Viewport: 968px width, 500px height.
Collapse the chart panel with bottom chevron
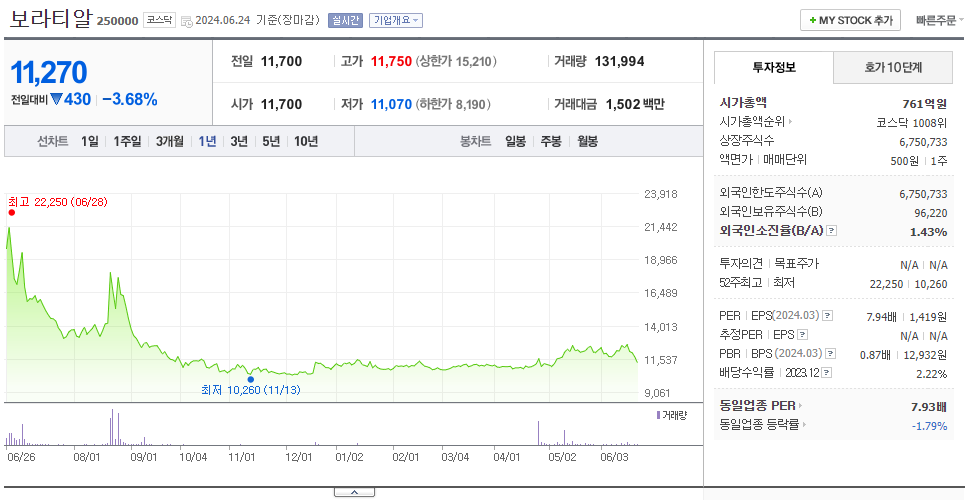[x=354, y=492]
